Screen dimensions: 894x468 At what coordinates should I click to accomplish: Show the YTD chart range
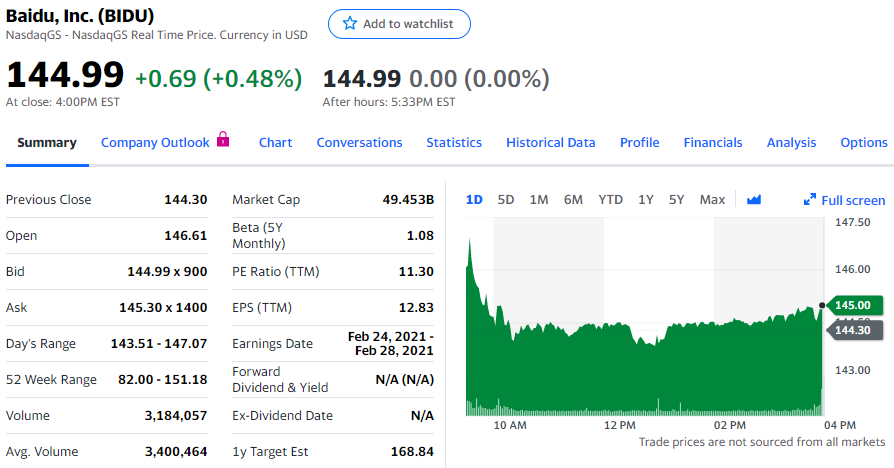(x=610, y=200)
